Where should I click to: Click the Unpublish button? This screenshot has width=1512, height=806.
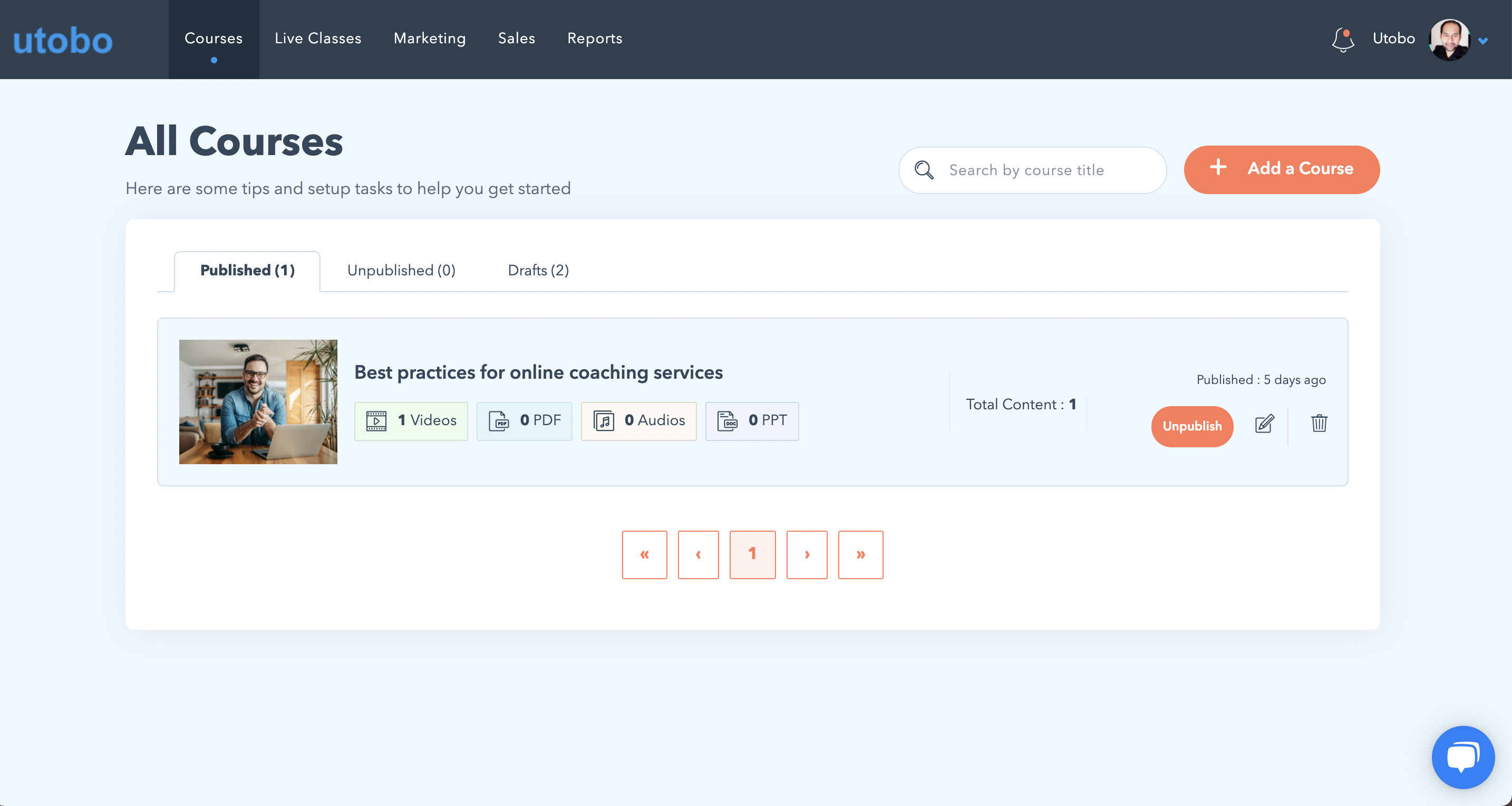1191,426
